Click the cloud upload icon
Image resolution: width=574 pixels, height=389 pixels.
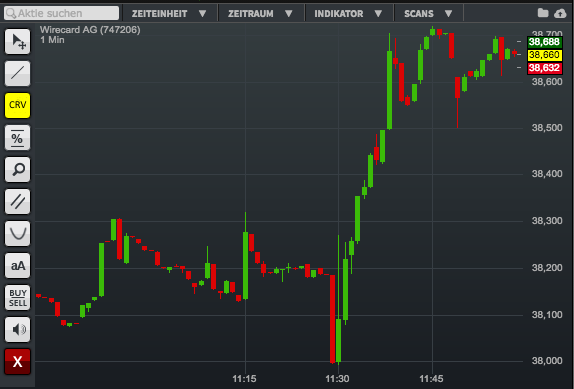pyautogui.click(x=560, y=14)
